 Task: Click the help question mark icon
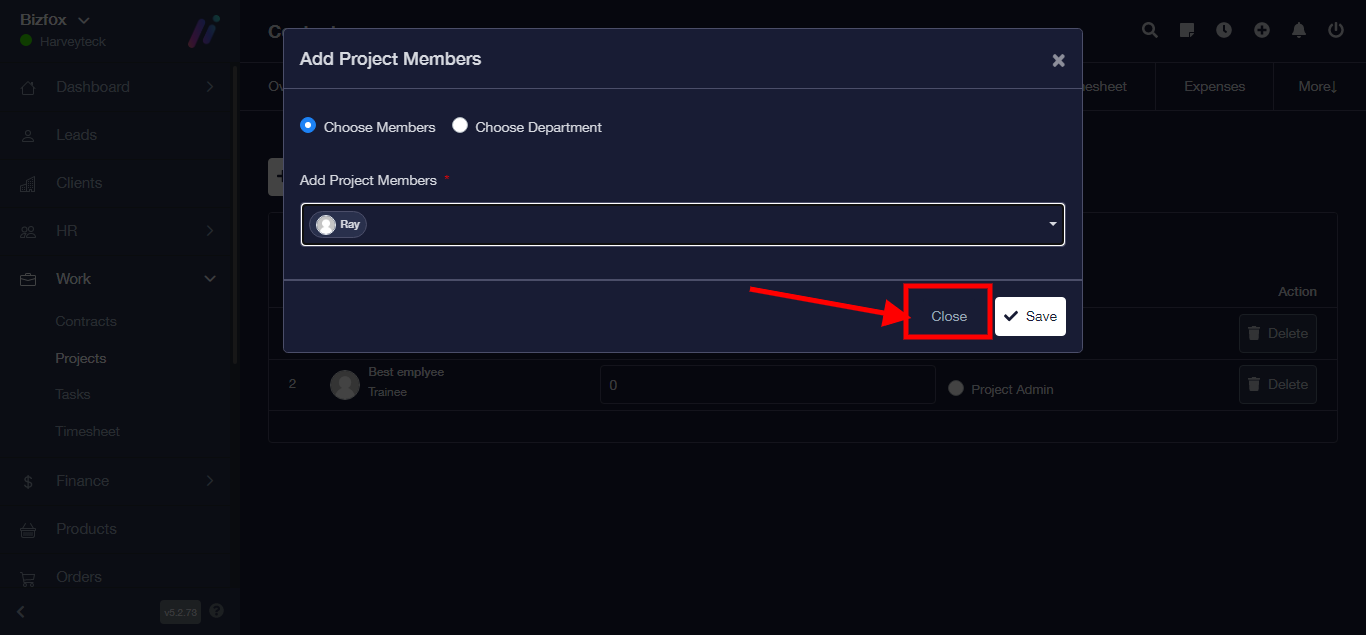point(217,610)
